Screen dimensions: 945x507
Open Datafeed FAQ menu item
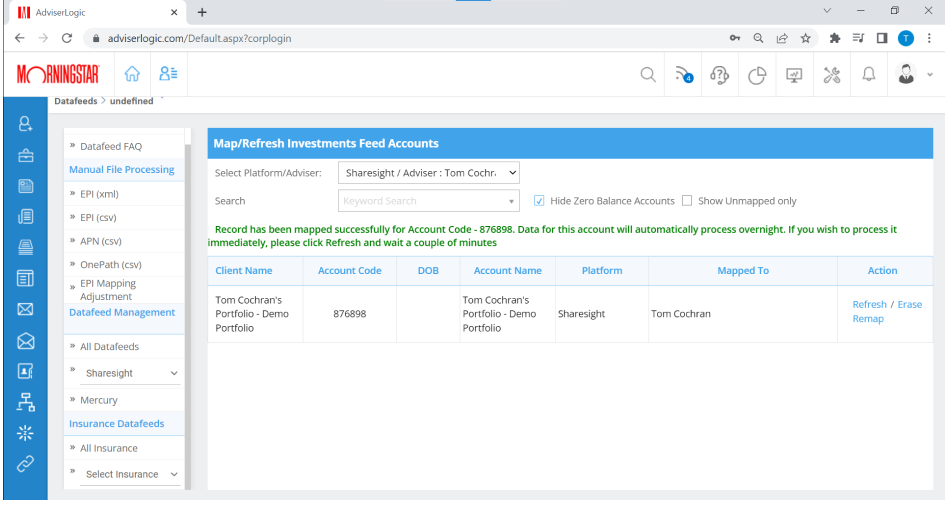[111, 146]
